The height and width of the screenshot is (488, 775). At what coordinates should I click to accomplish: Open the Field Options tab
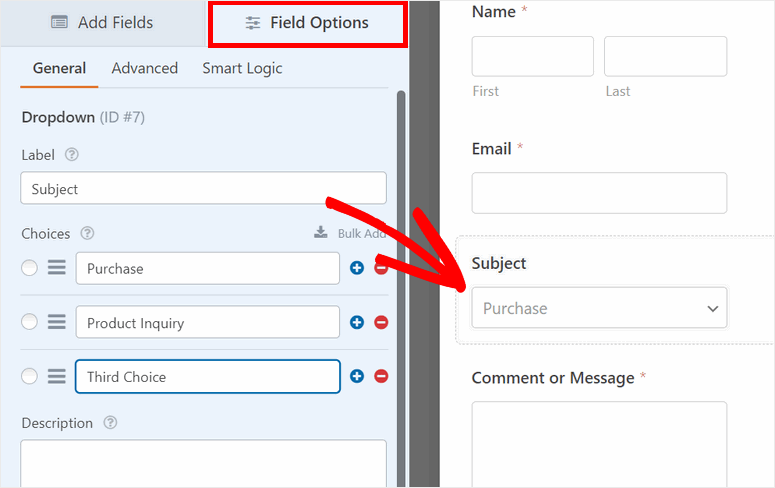[307, 22]
